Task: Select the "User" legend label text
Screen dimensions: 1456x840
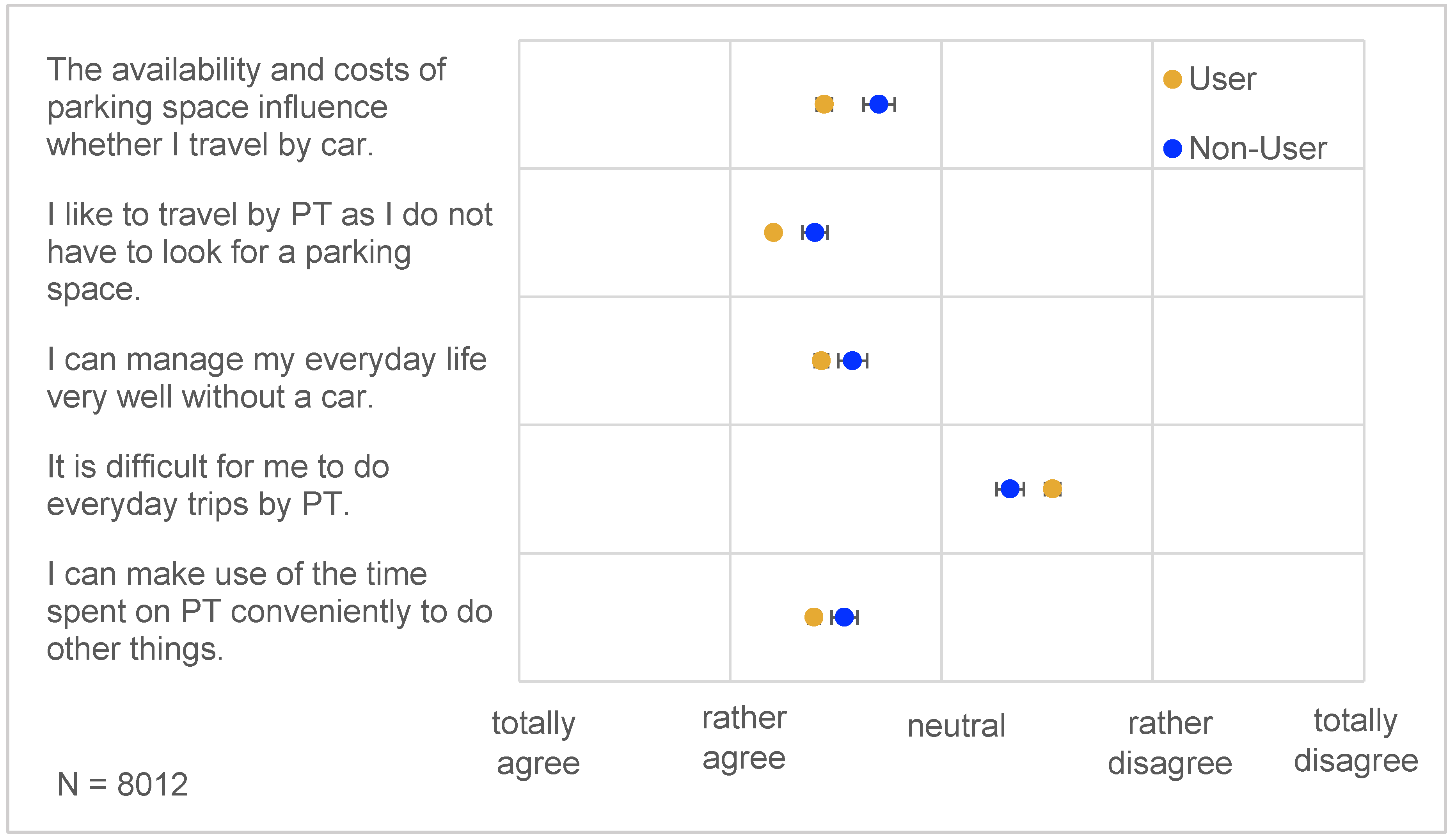Action: click(x=1222, y=79)
